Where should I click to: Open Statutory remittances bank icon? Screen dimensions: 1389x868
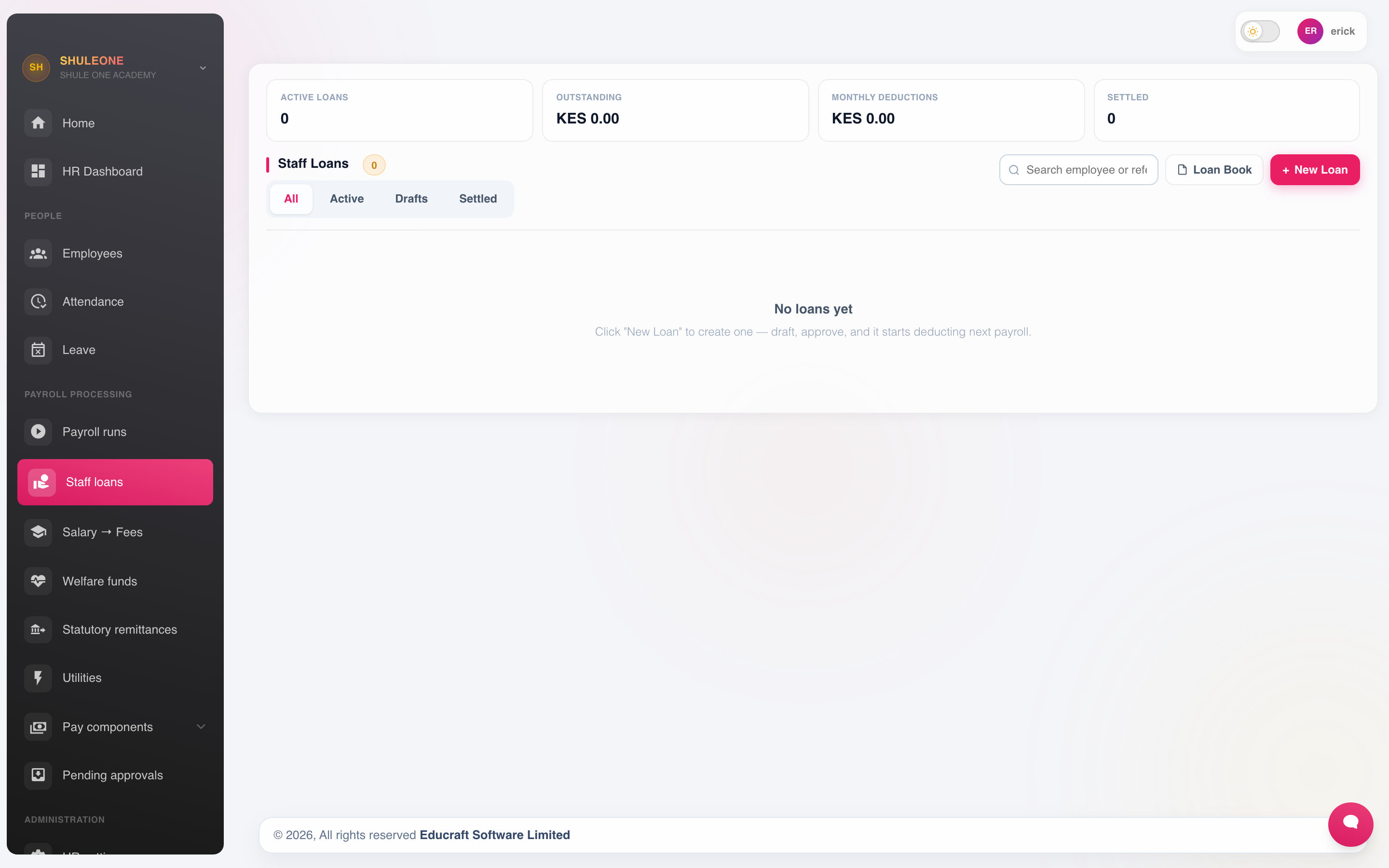point(38,630)
